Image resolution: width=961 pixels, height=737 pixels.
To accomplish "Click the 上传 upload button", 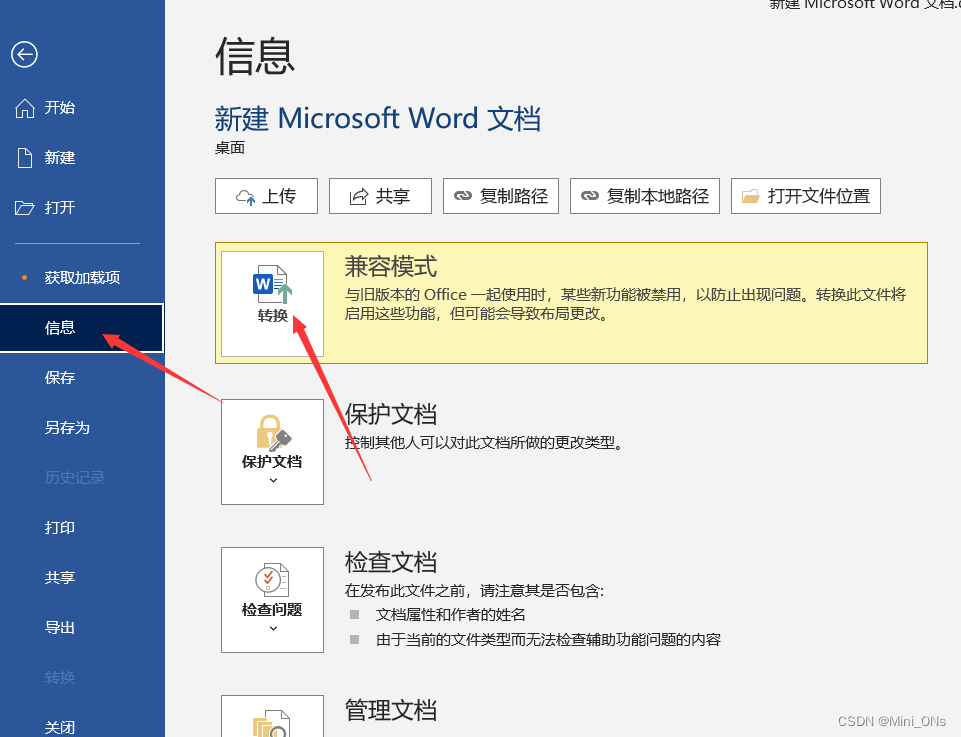I will point(267,196).
